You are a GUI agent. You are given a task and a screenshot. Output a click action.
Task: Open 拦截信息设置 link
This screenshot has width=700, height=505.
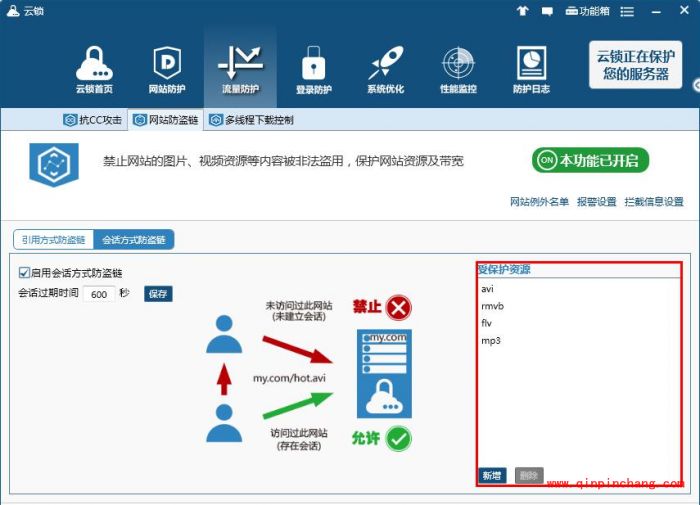tap(654, 202)
